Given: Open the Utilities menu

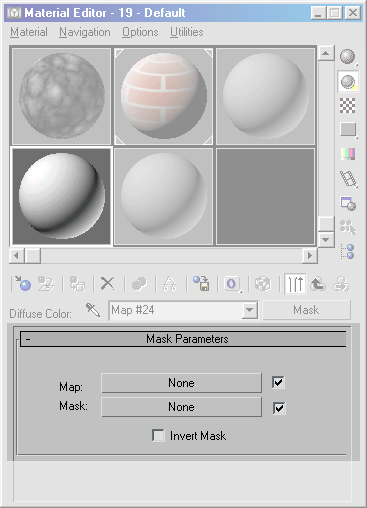Looking at the screenshot, I should click(187, 32).
